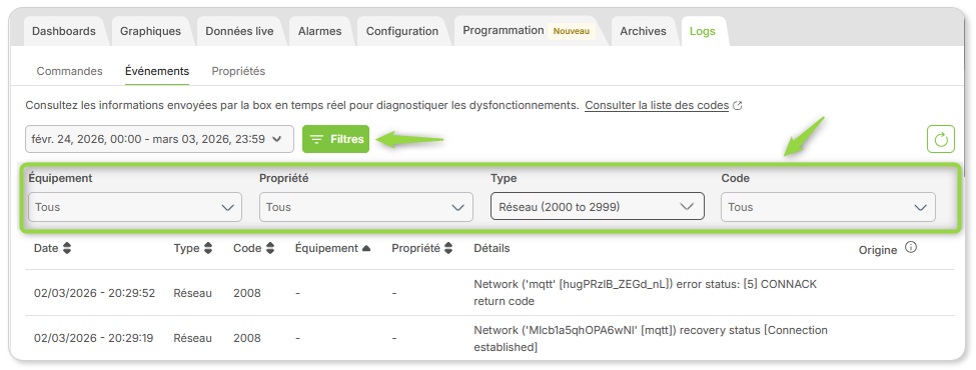The width and height of the screenshot is (976, 370).
Task: Expand the Propriété filter dropdown
Action: pos(366,207)
